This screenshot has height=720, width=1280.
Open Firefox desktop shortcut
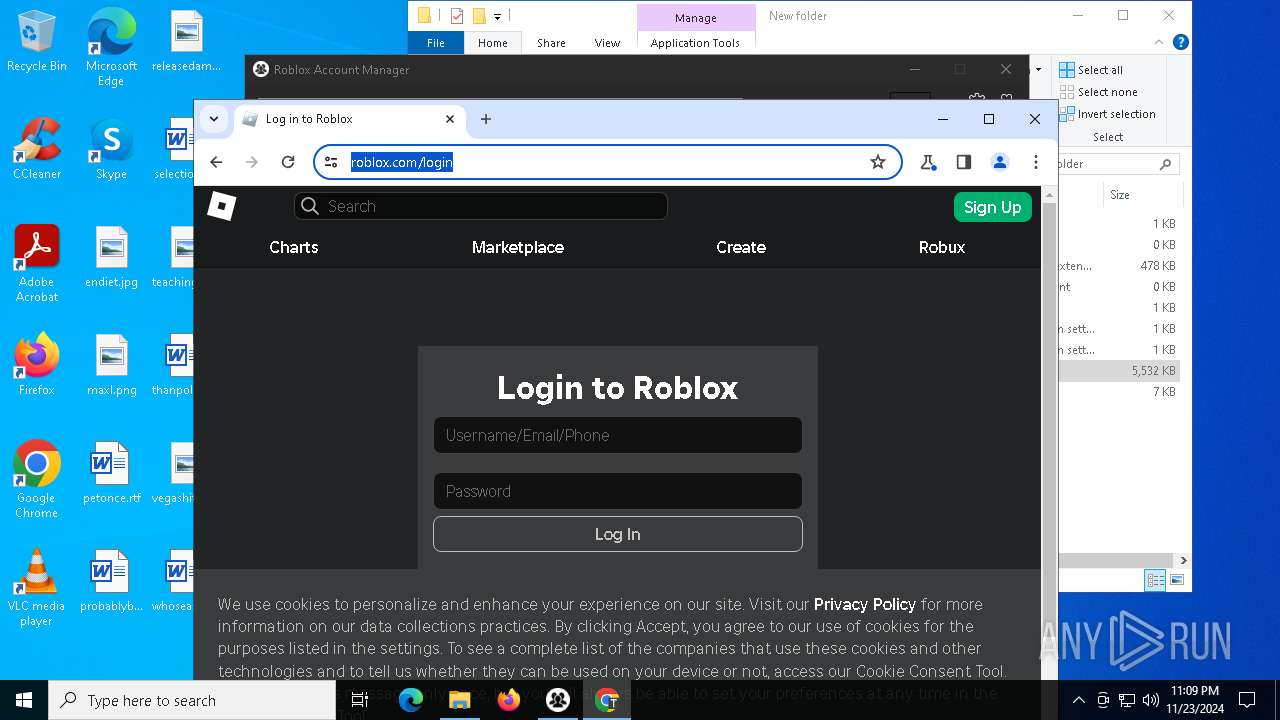tap(37, 365)
